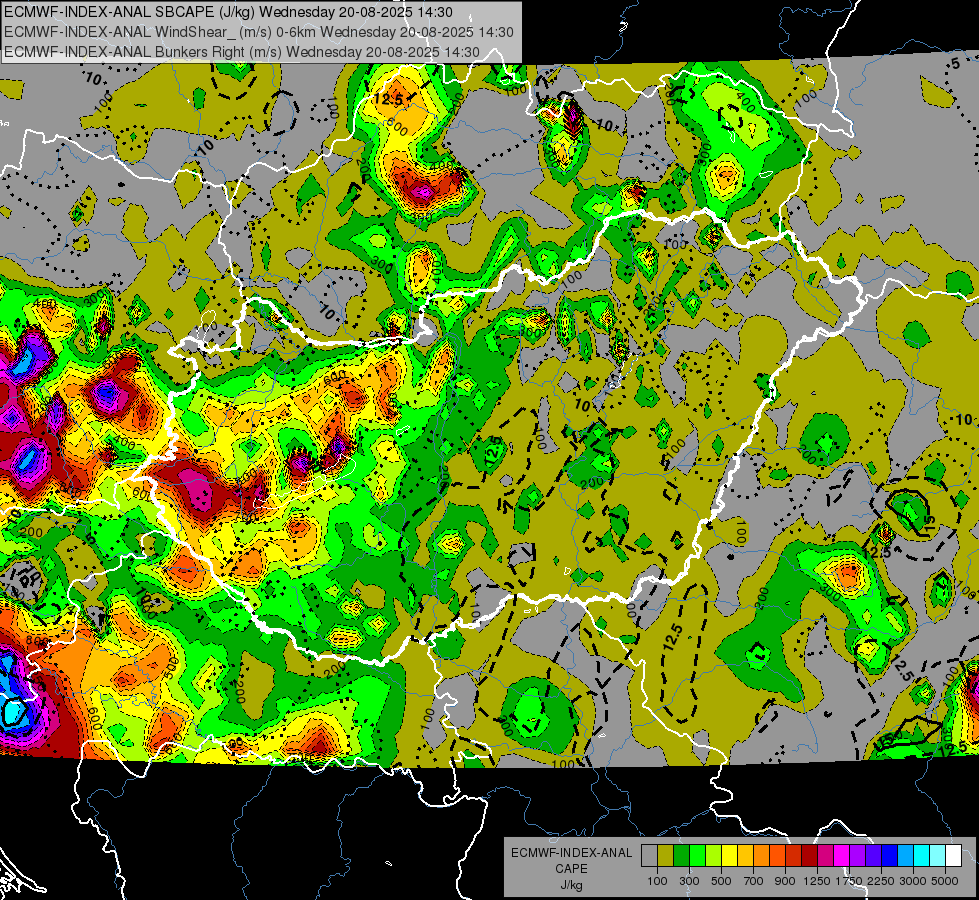Select the yellow-green 400–500 legend swatch
Viewport: 979px width, 900px height.
tap(714, 856)
